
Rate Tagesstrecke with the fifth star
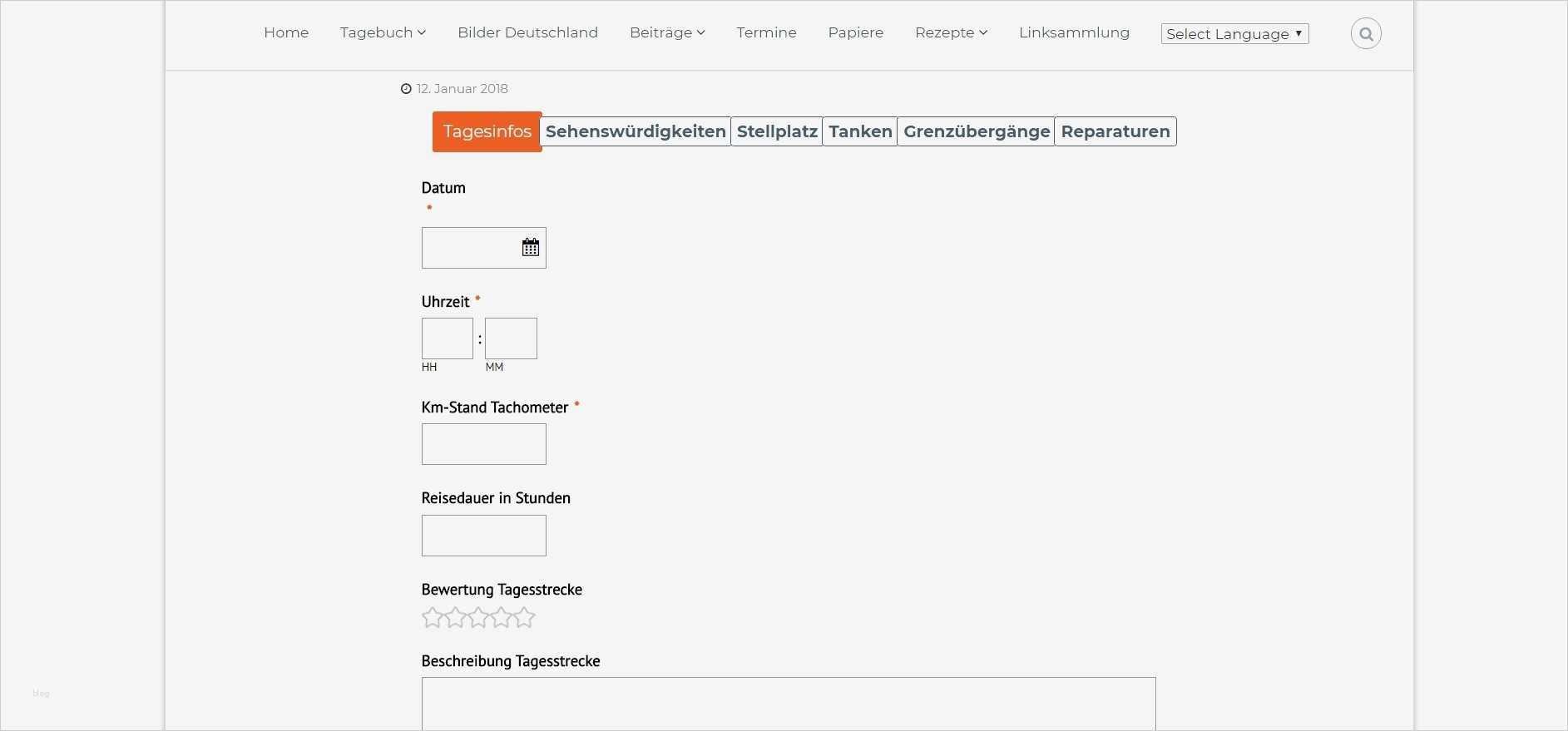(x=524, y=618)
